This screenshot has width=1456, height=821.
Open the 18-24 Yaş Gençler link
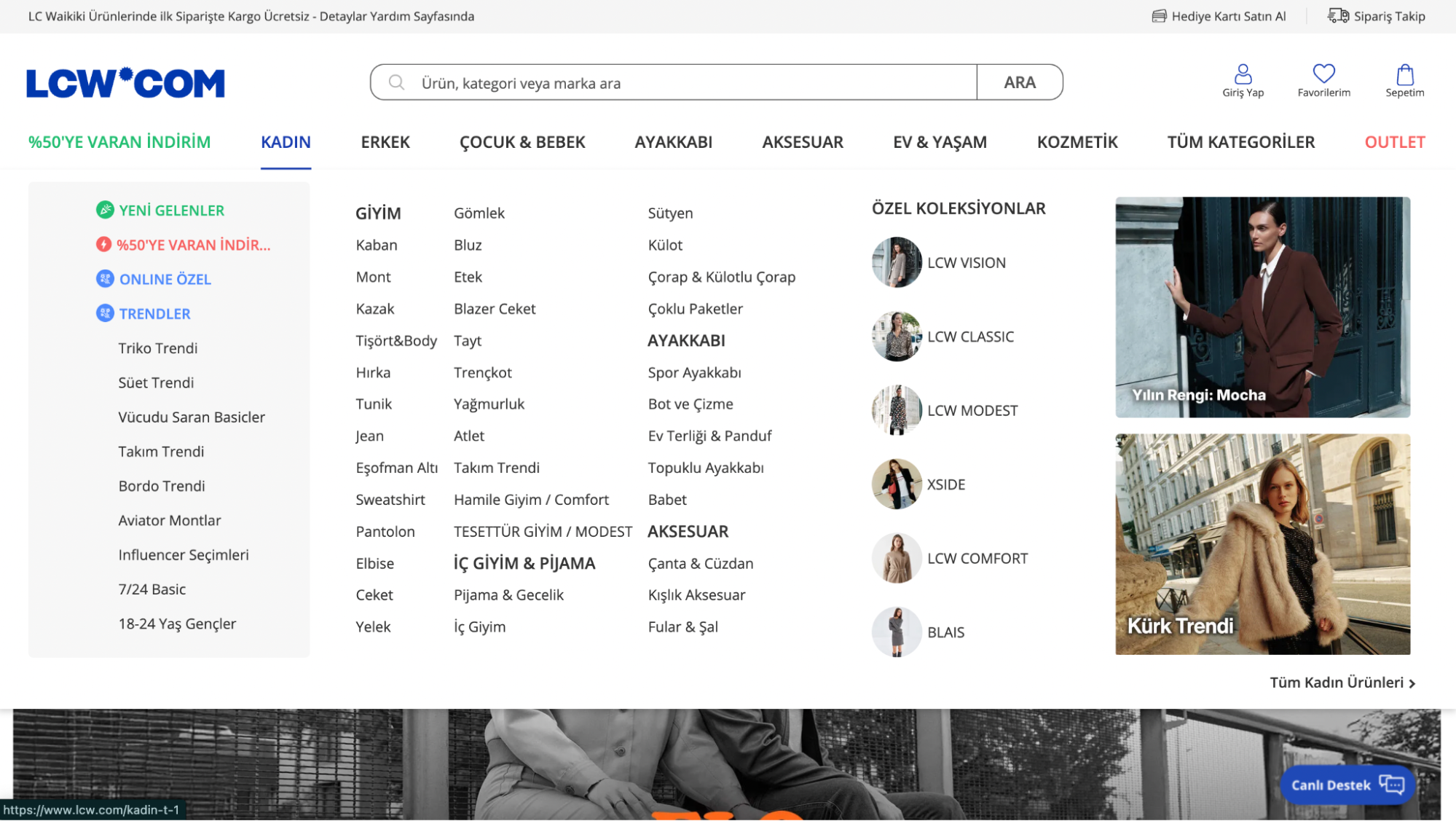click(177, 624)
